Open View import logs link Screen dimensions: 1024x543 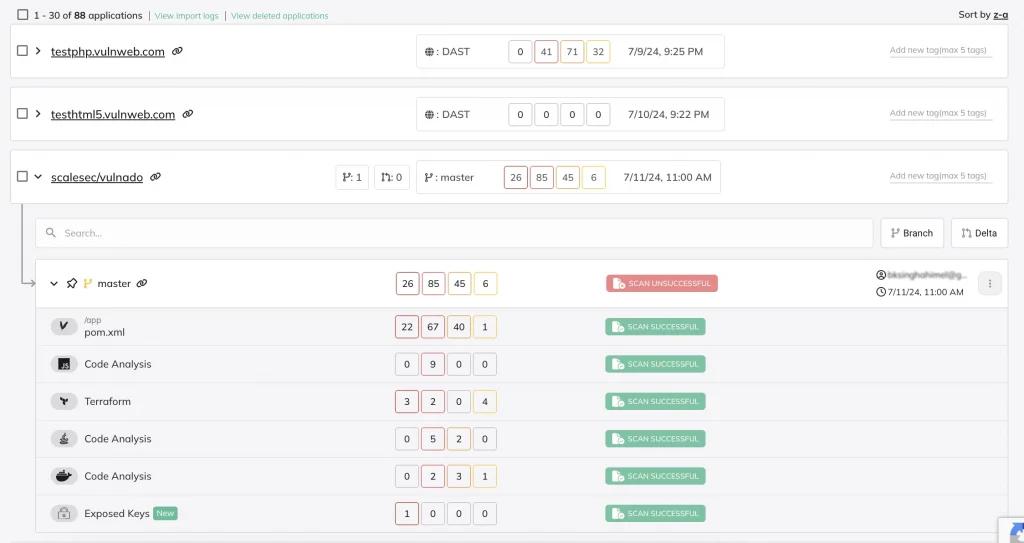(186, 16)
